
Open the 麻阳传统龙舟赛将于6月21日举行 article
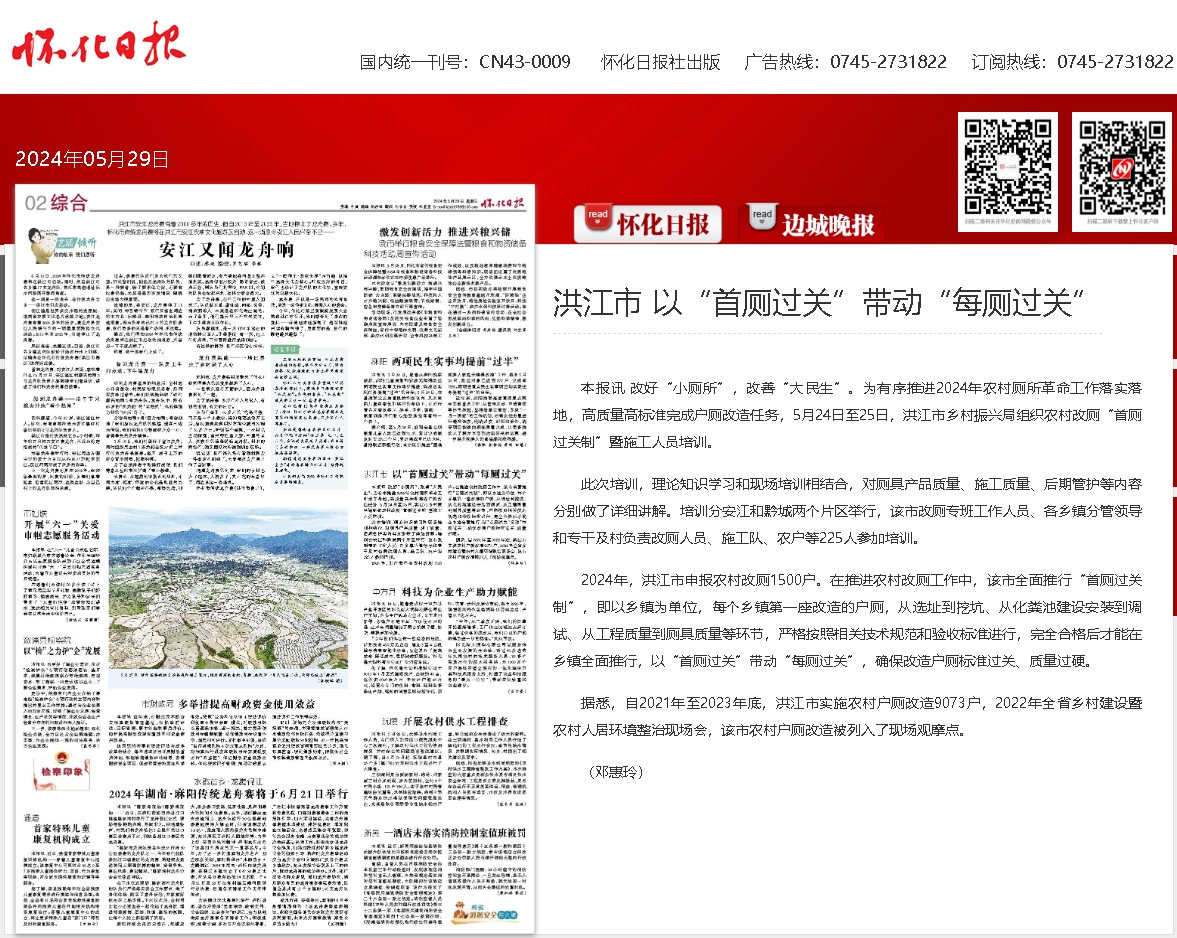228,793
